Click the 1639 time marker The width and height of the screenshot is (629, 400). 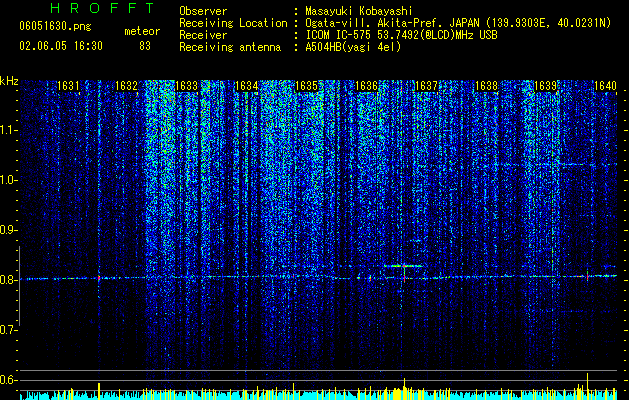546,86
